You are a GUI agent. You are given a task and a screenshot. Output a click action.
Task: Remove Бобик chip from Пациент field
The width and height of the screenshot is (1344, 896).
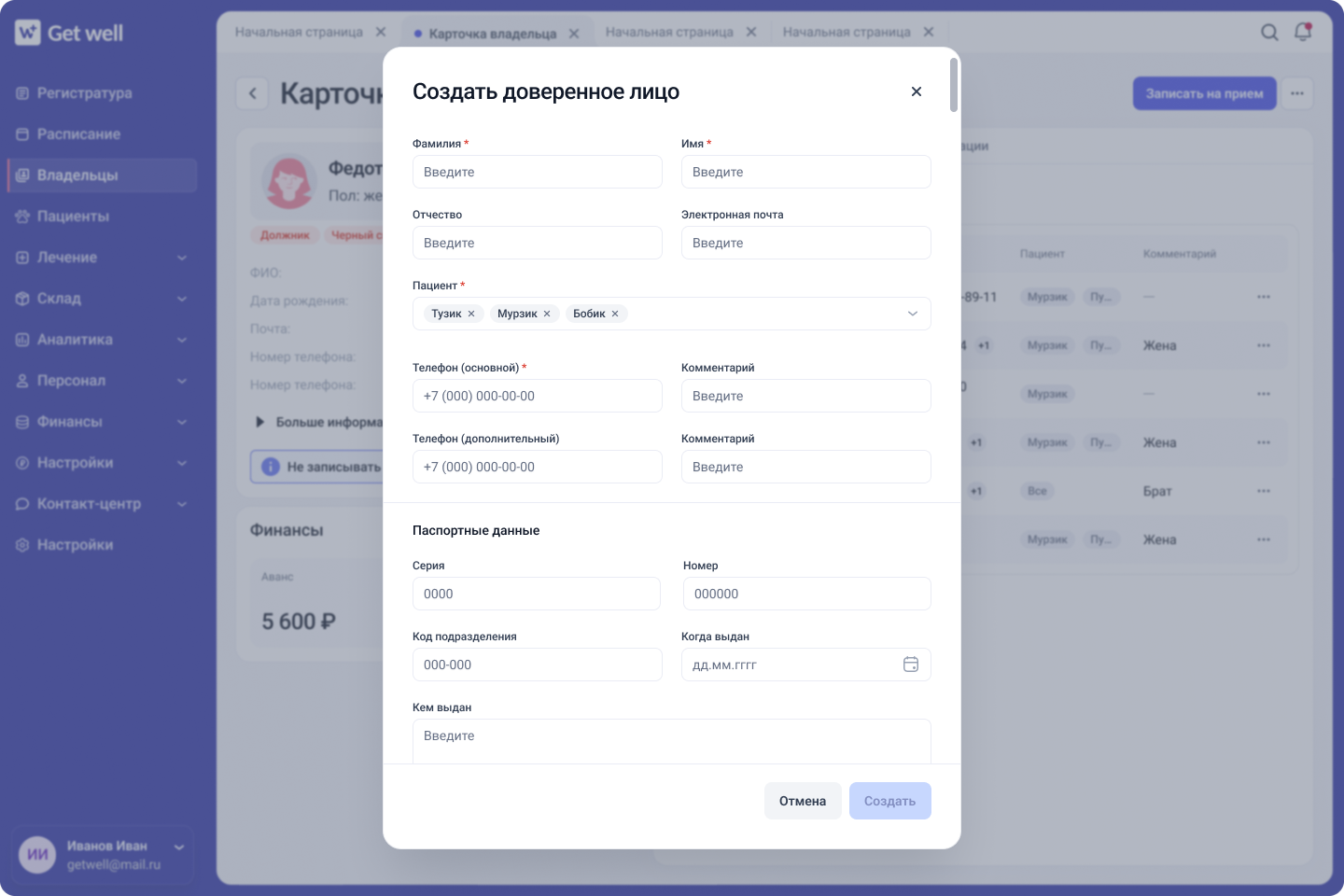coord(615,314)
